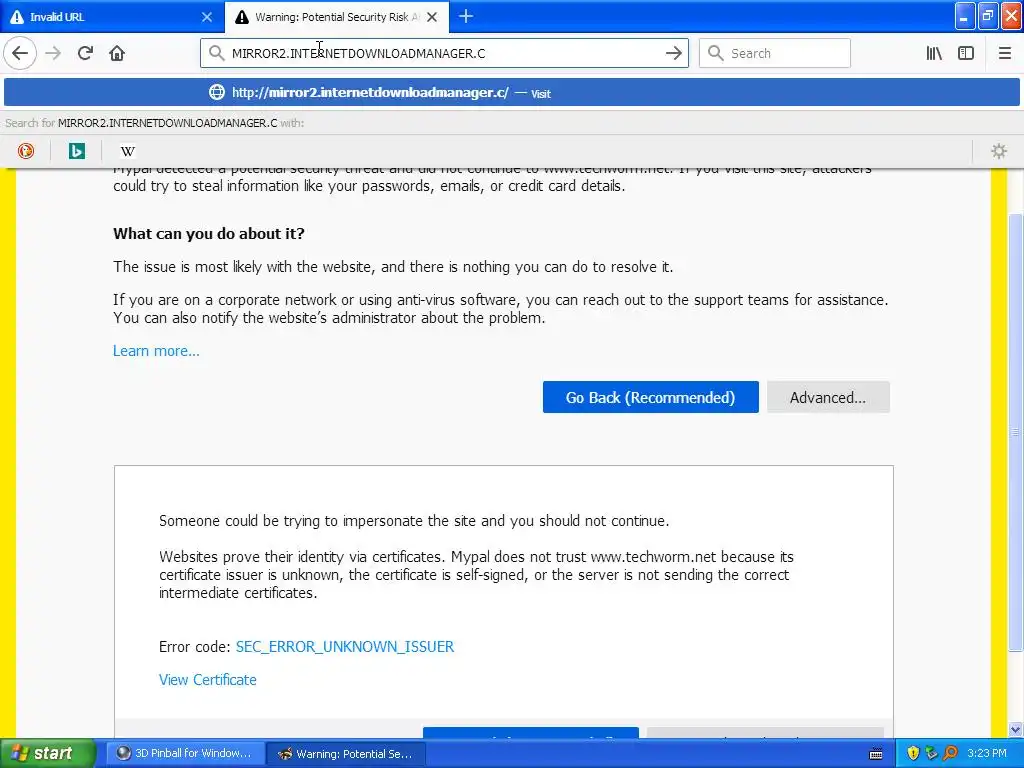Search with the DuckDuckGo engine icon
Screen dimensions: 1024x768
click(x=25, y=151)
